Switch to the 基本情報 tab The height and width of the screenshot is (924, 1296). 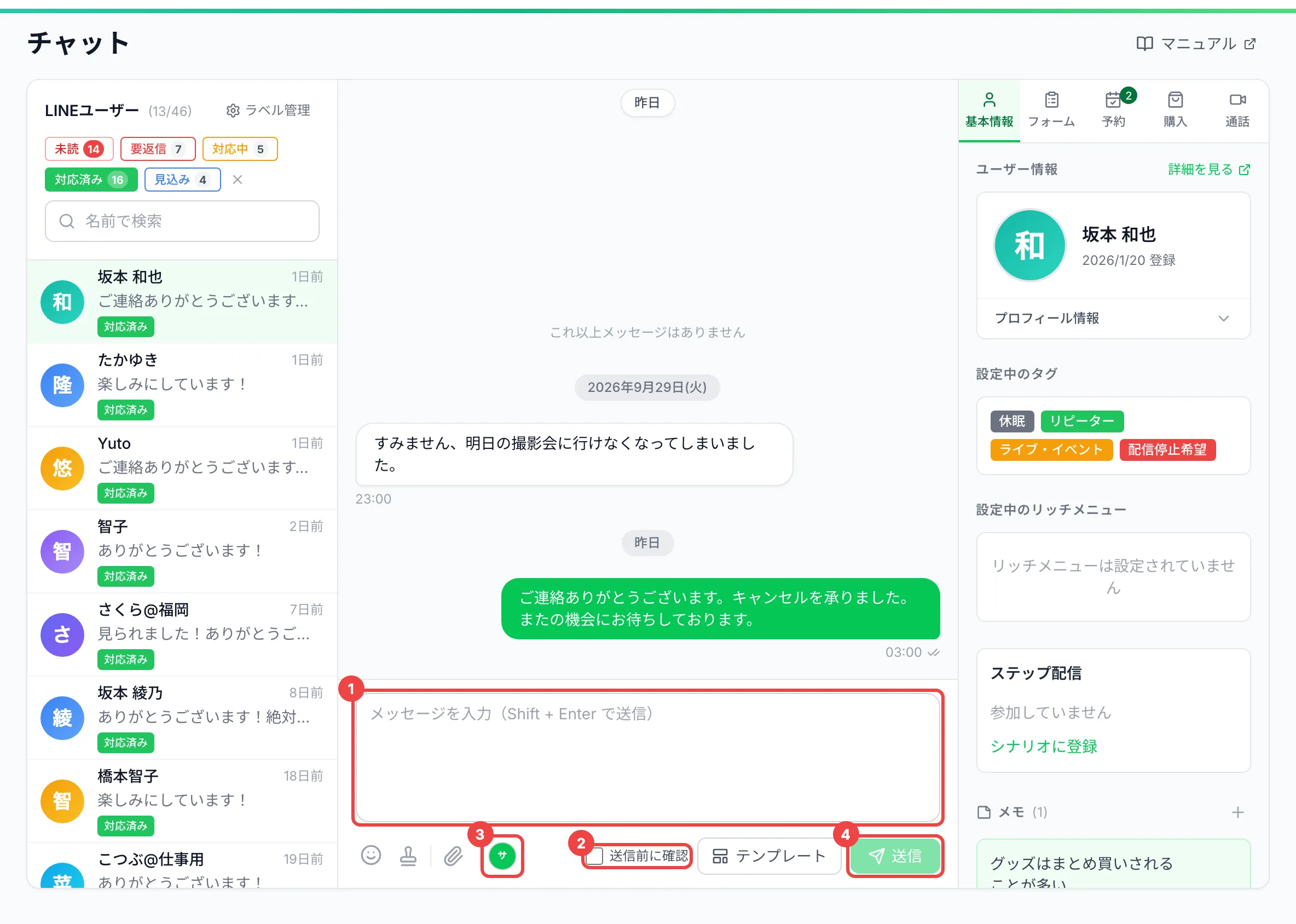[989, 111]
